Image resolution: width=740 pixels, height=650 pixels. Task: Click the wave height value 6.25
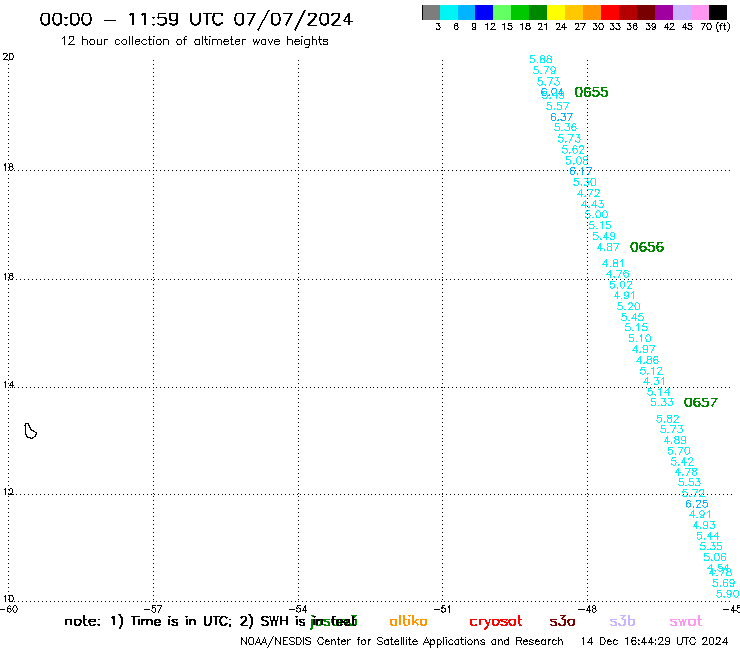coord(697,504)
